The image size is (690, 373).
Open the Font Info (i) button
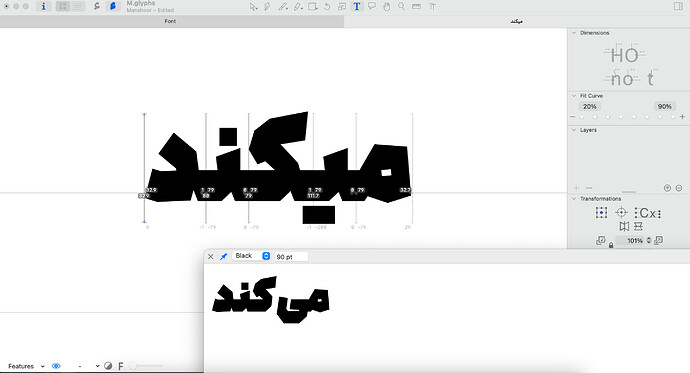pos(43,6)
